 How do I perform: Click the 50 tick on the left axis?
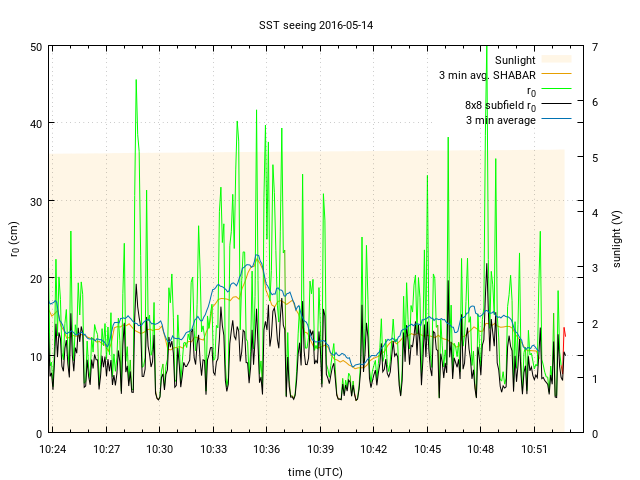35,47
